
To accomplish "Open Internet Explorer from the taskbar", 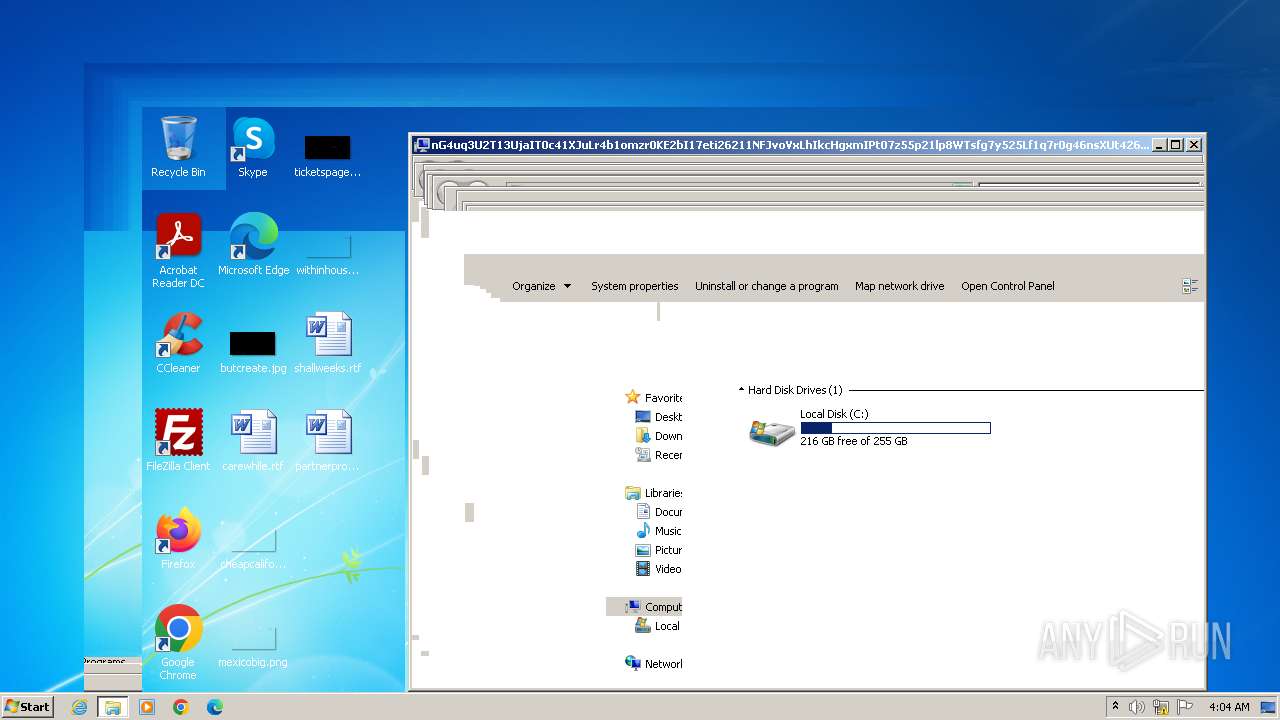I will point(79,707).
